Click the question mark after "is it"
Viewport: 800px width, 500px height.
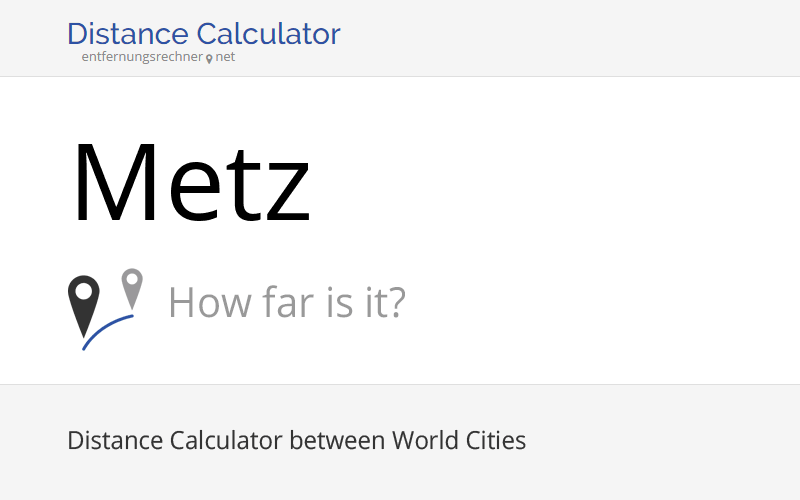click(396, 302)
